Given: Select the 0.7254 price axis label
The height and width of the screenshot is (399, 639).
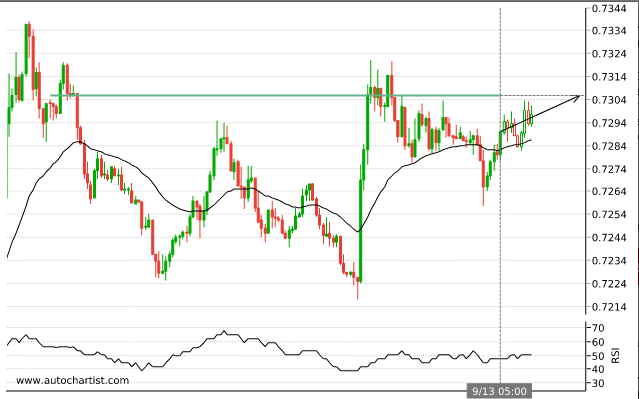Looking at the screenshot, I should (609, 214).
